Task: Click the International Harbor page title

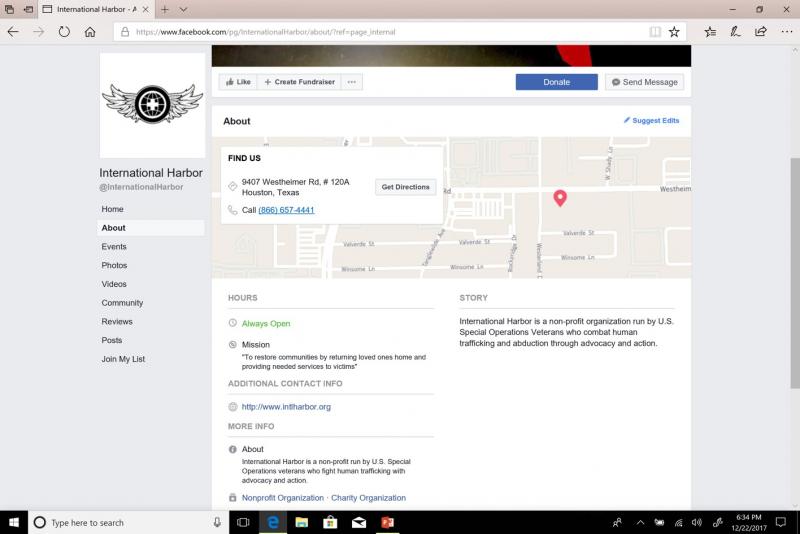Action: (x=151, y=173)
